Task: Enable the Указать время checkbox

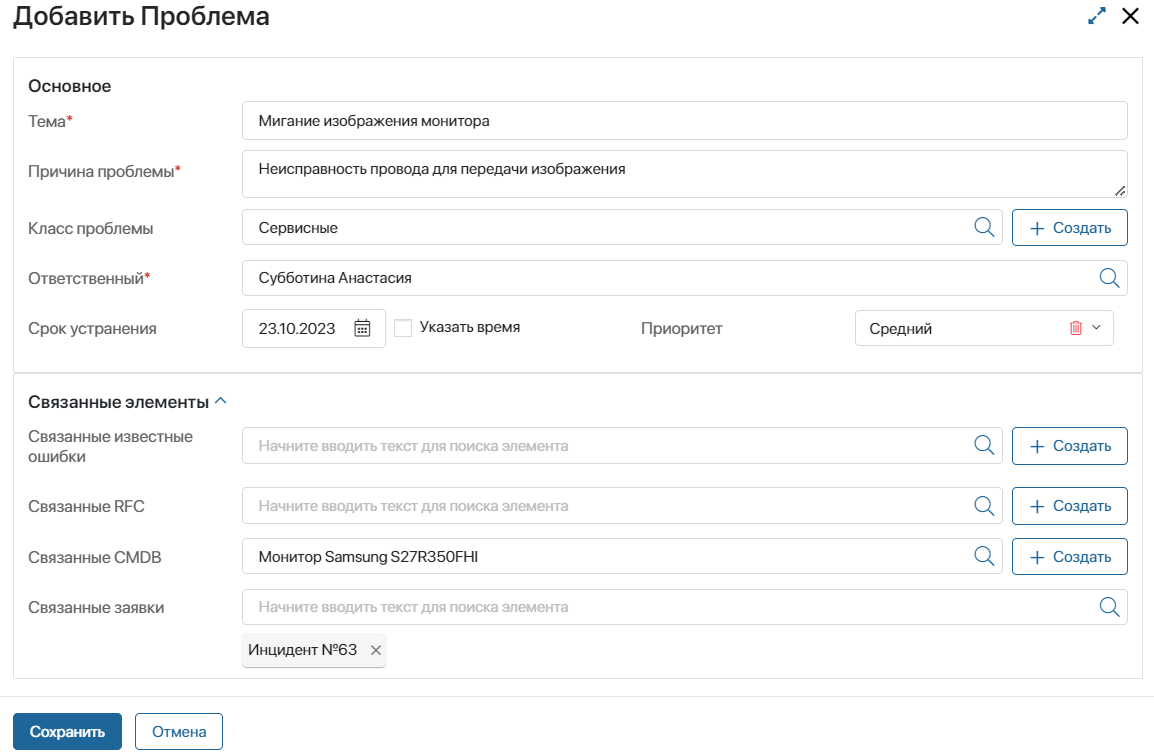Action: tap(403, 328)
